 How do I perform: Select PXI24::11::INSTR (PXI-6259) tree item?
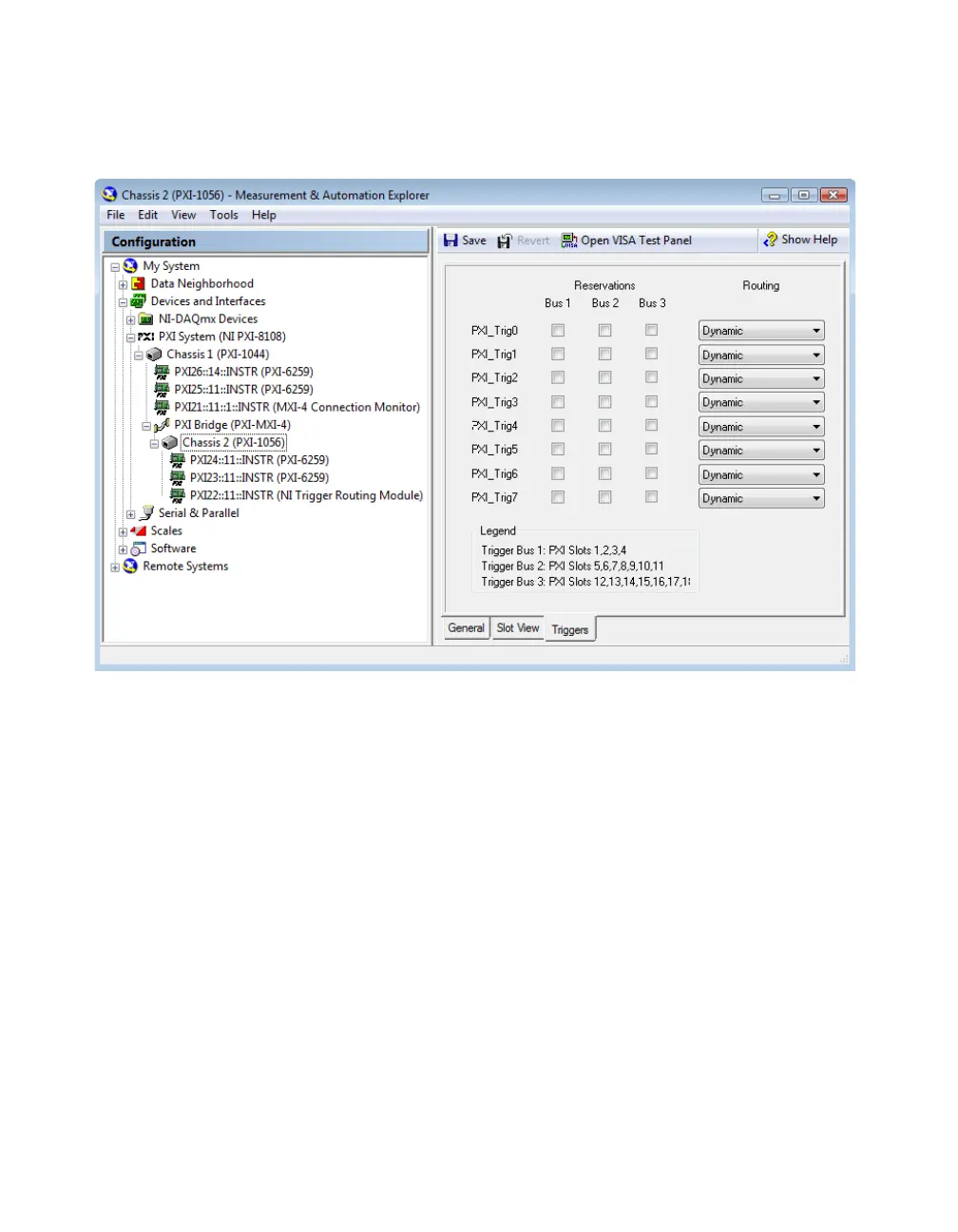(x=259, y=460)
